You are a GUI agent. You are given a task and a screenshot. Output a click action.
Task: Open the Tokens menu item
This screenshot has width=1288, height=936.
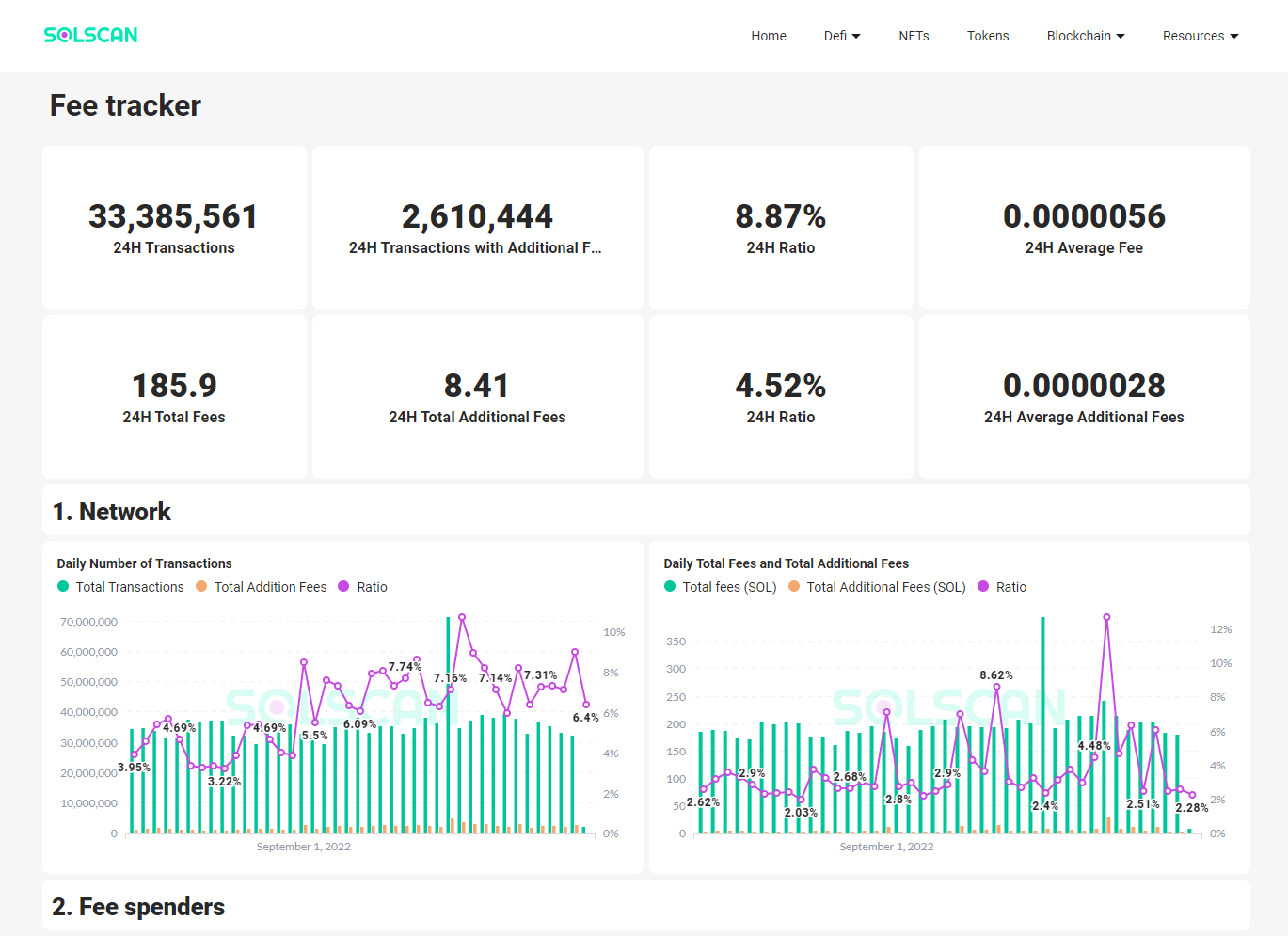point(987,36)
